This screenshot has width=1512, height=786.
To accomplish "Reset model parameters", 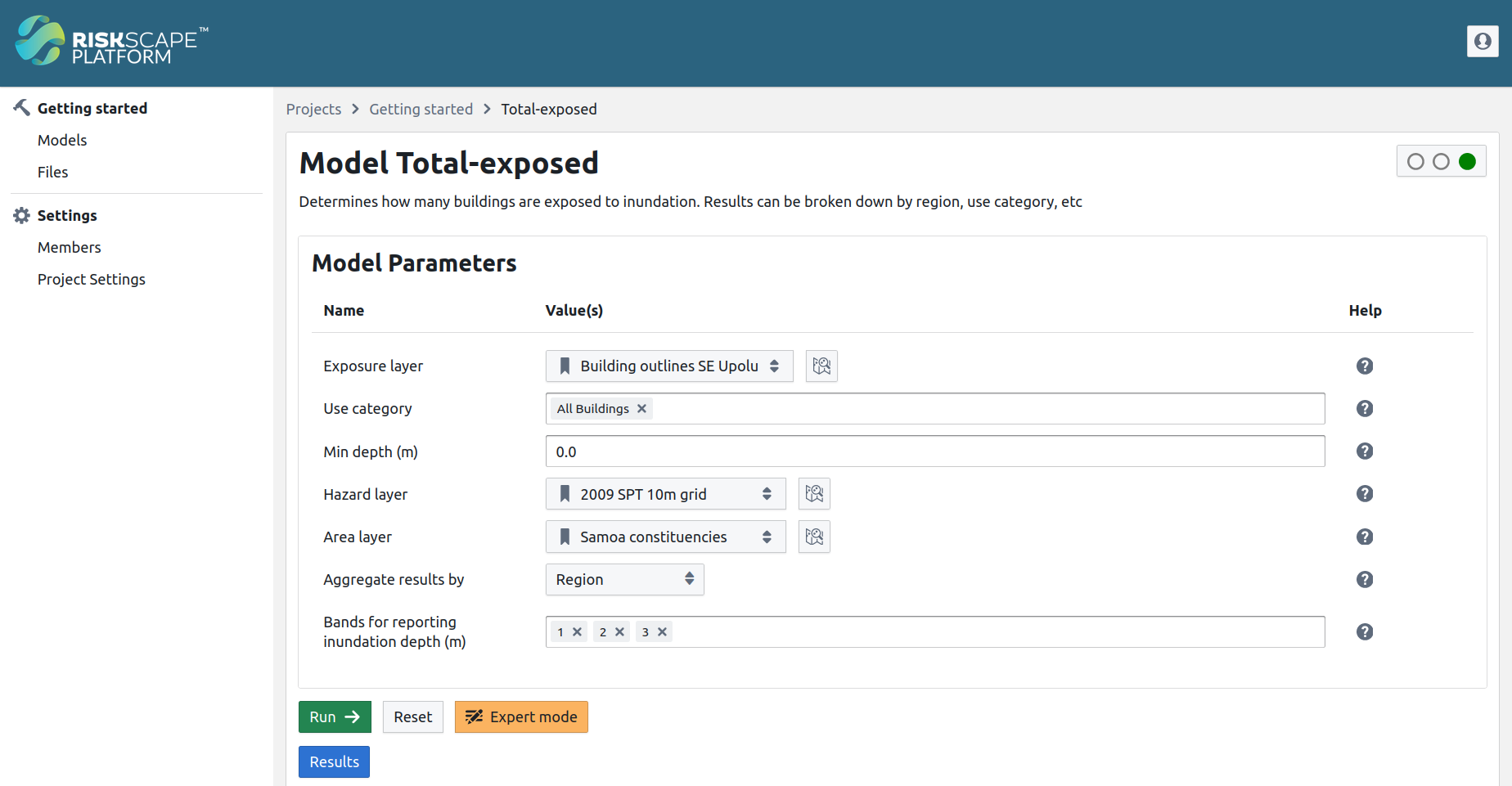I will click(413, 716).
